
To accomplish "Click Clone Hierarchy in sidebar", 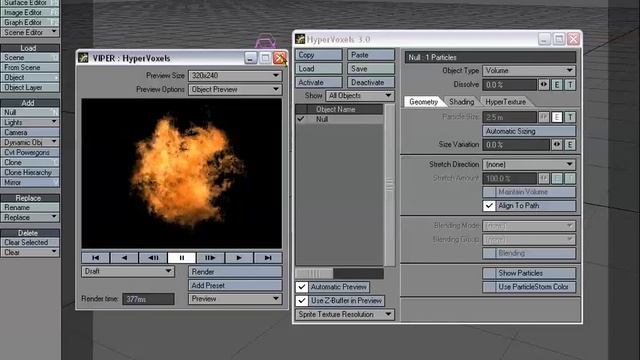I will (x=30, y=172).
